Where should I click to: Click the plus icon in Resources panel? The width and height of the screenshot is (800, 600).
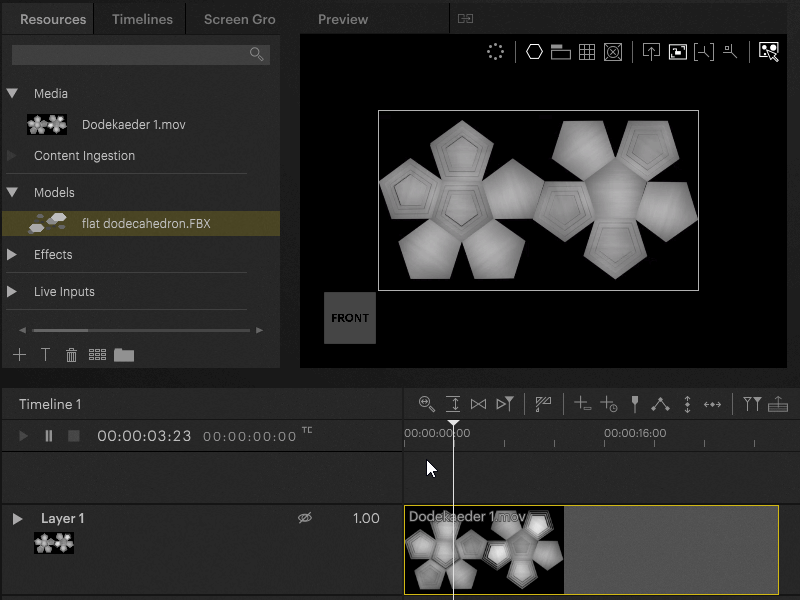pyautogui.click(x=19, y=355)
